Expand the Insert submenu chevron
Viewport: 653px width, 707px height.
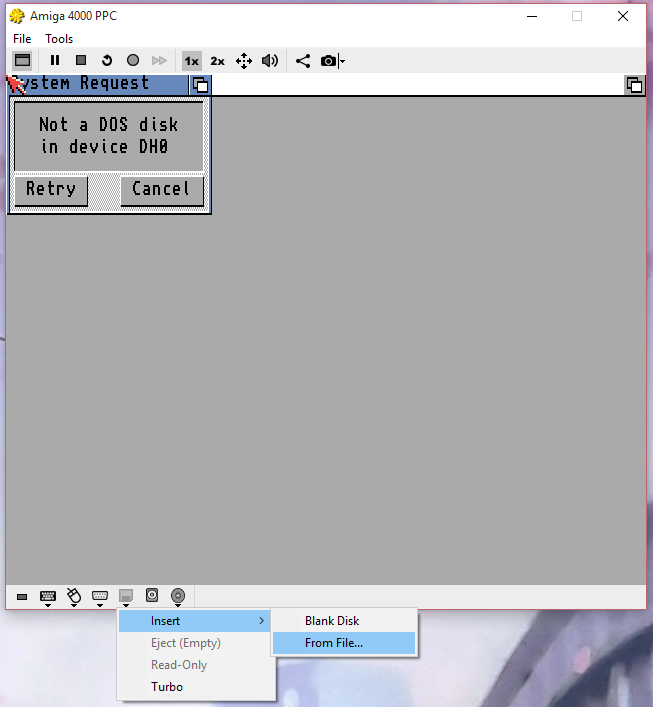(x=262, y=621)
